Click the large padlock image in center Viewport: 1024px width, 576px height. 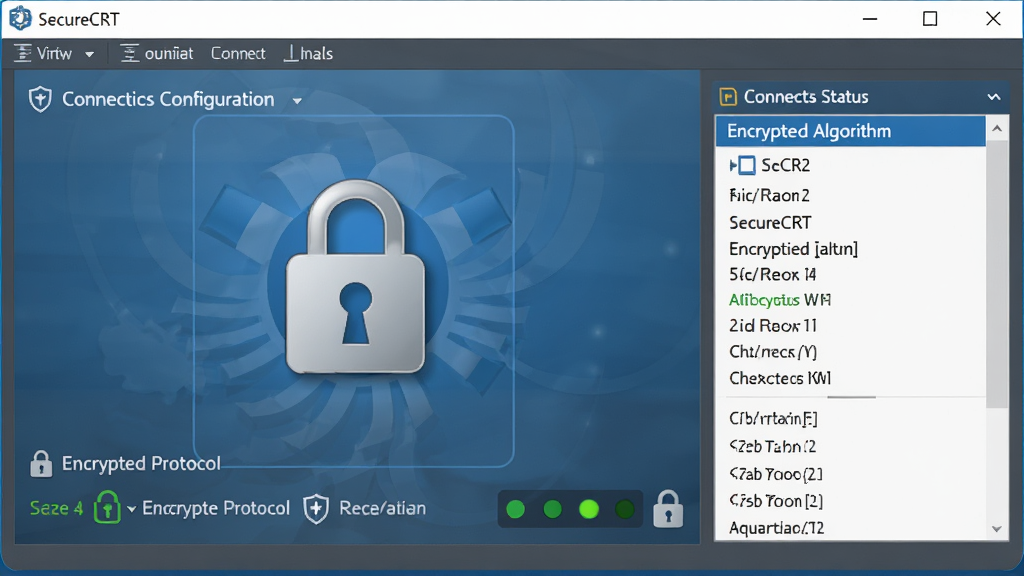pyautogui.click(x=355, y=277)
